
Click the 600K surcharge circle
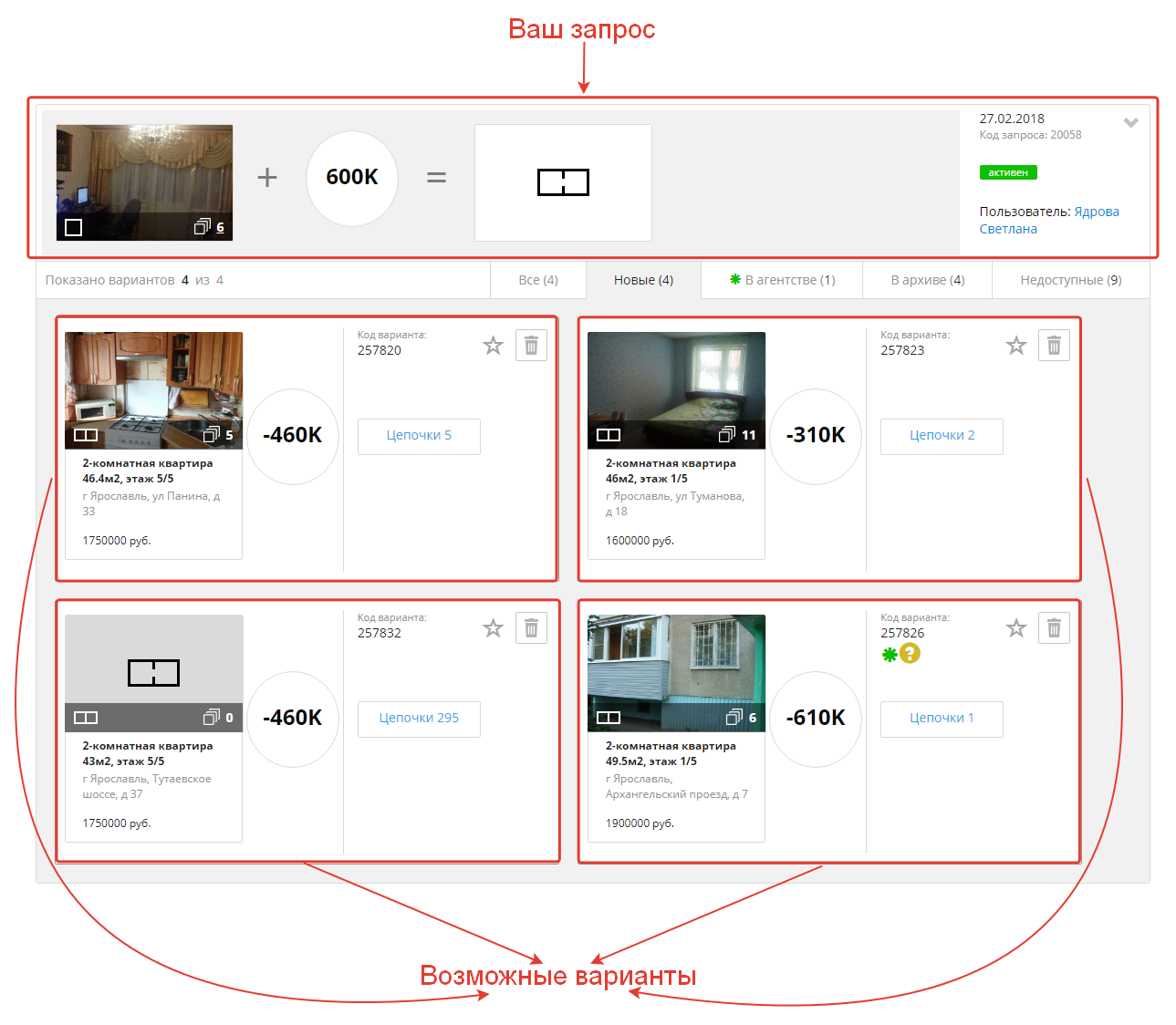(x=352, y=178)
